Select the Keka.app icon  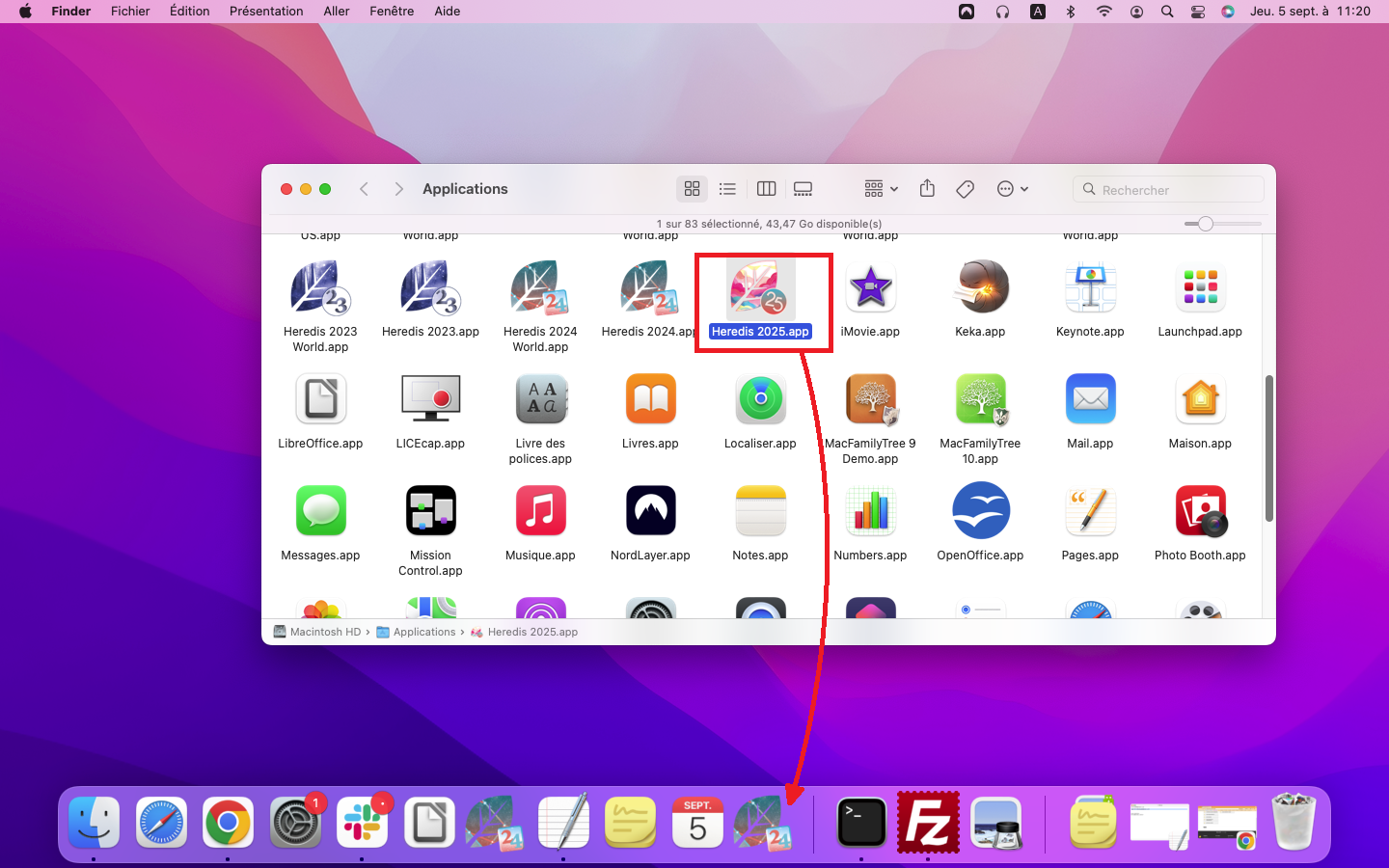980,289
